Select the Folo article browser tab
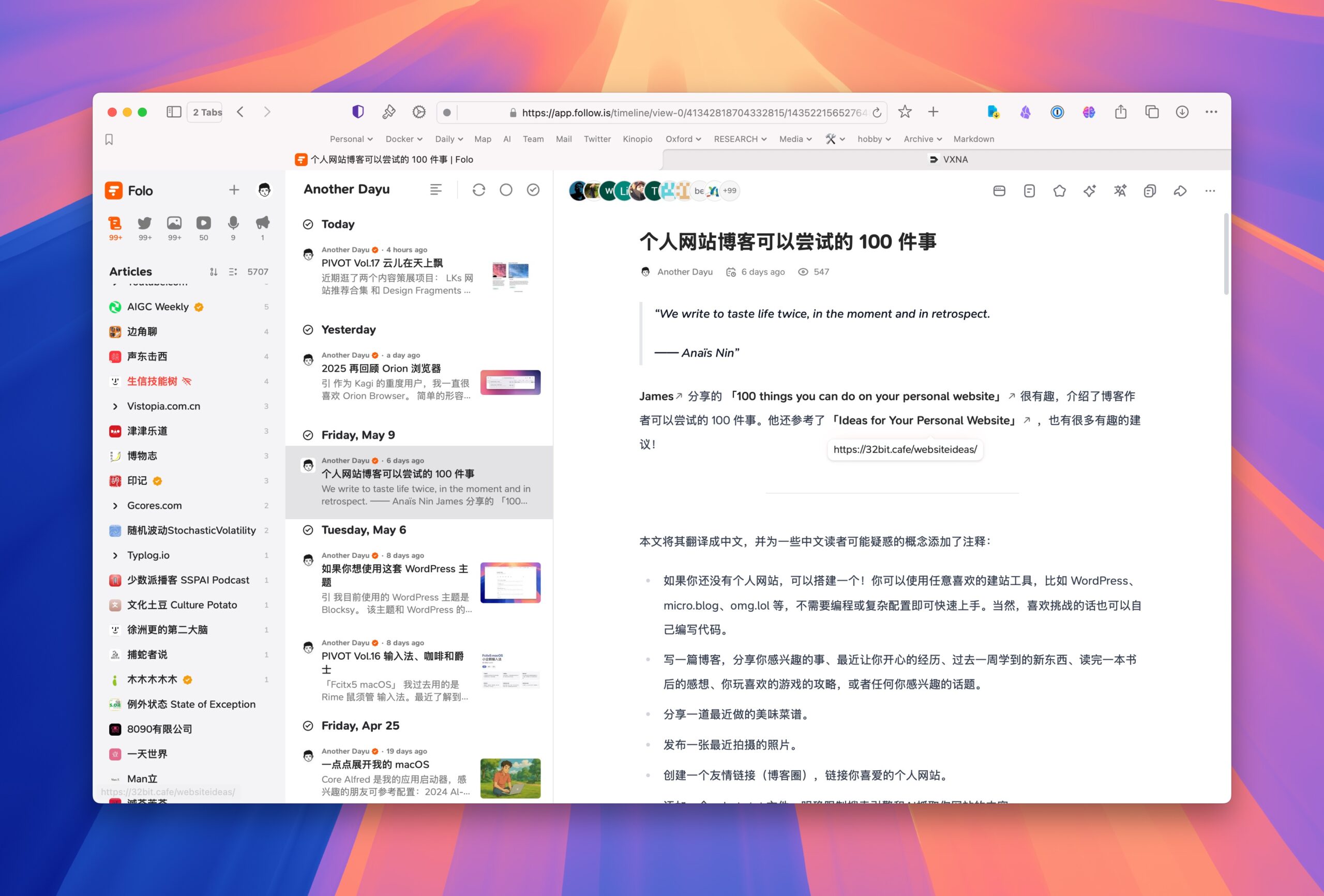The height and width of the screenshot is (896, 1324). 384,159
